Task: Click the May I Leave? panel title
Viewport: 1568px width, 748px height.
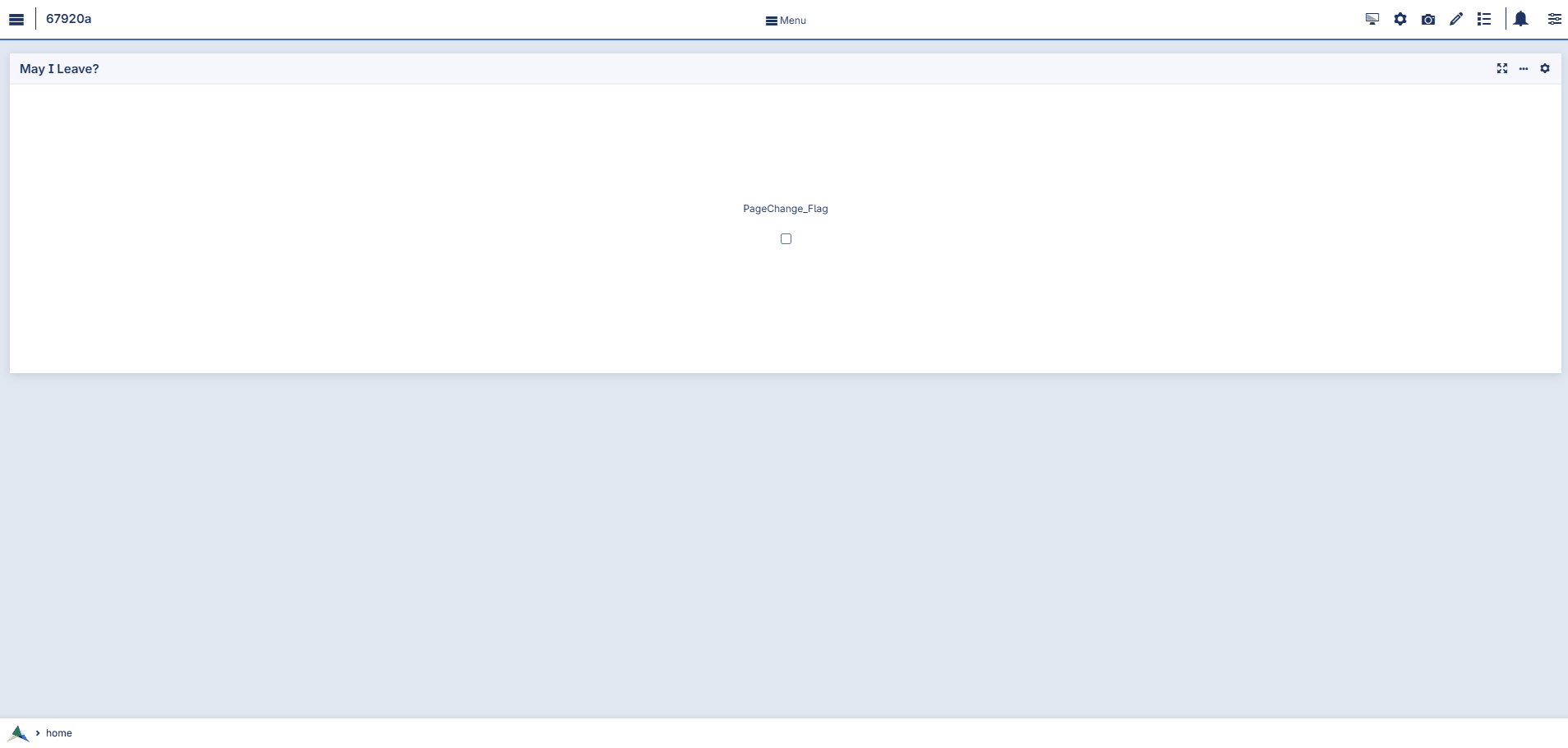Action: pos(59,69)
